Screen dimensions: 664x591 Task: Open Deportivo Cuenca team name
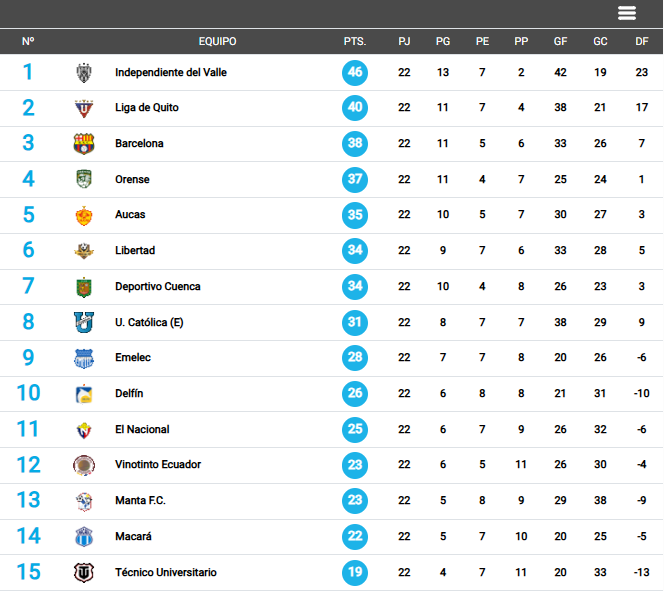pos(158,287)
